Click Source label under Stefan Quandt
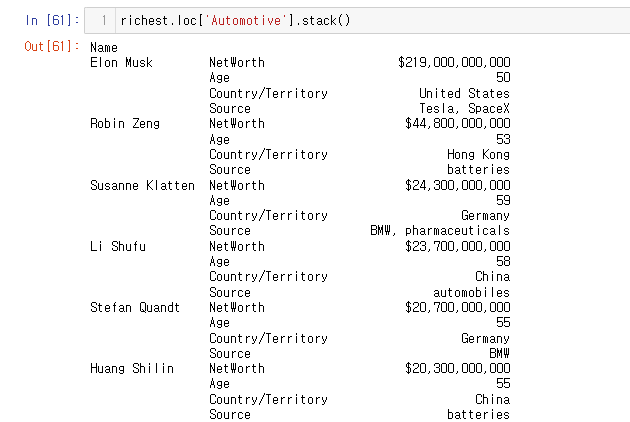 coord(230,353)
